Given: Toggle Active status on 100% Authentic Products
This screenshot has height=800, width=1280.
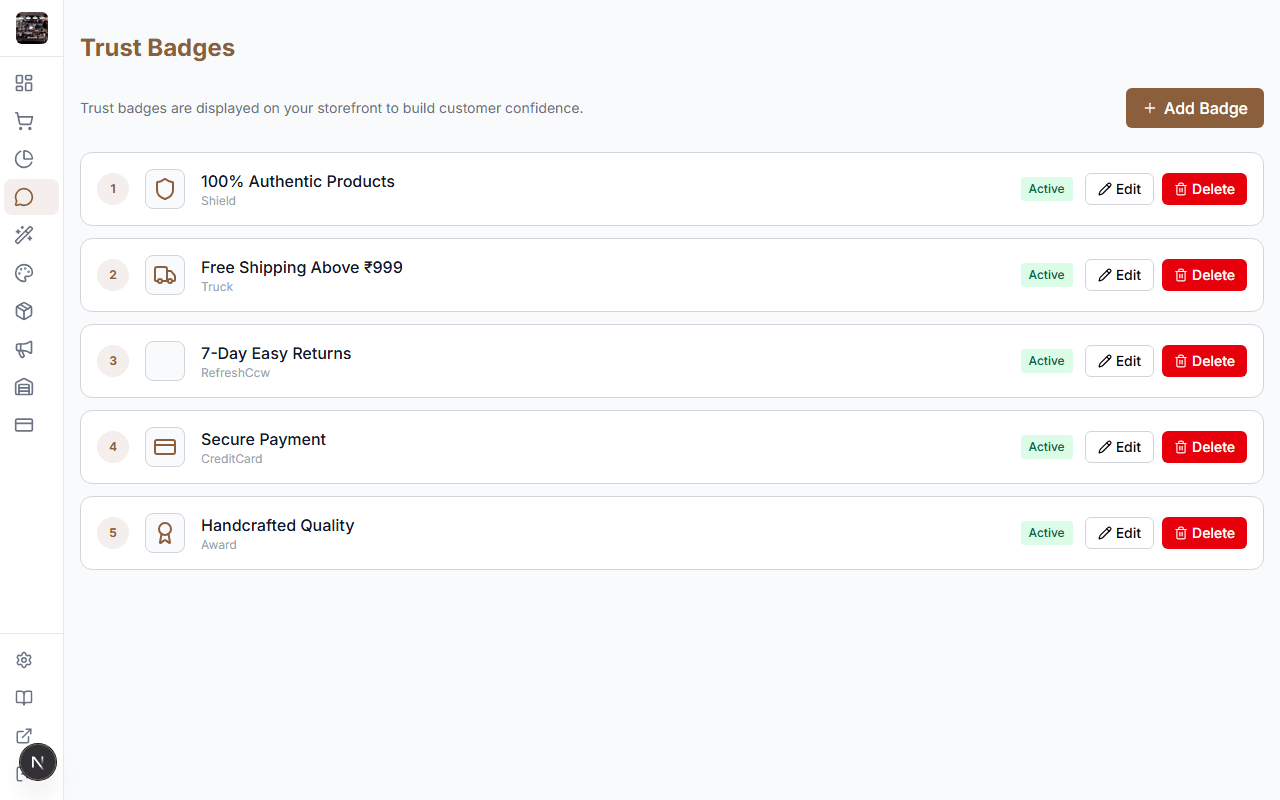Looking at the screenshot, I should pyautogui.click(x=1046, y=189).
